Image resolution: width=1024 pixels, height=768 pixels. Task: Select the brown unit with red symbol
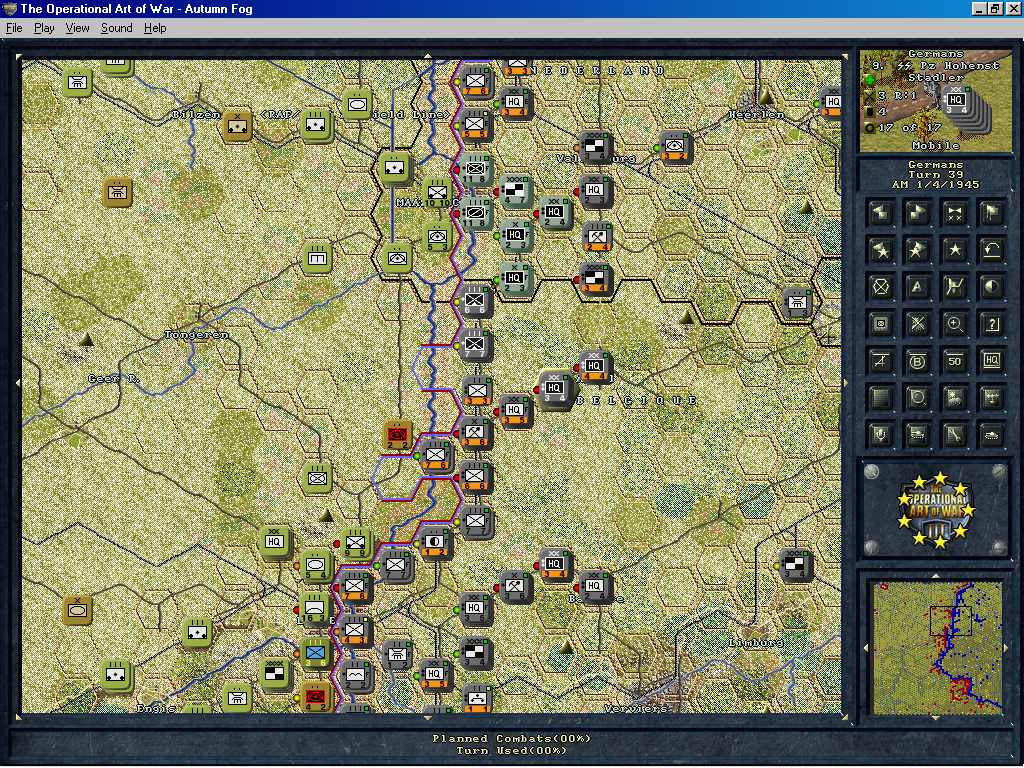coord(397,436)
